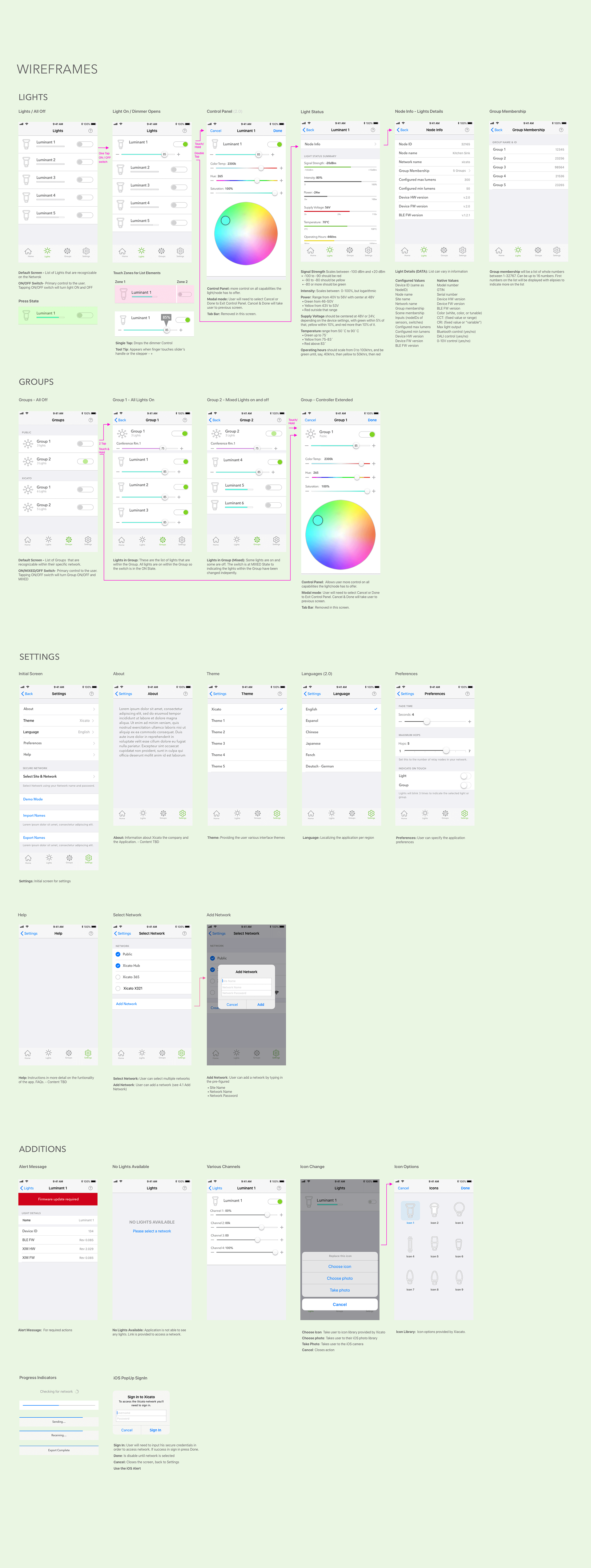Open Select Site & Network row chevron
The image size is (591, 1568).
click(x=94, y=777)
